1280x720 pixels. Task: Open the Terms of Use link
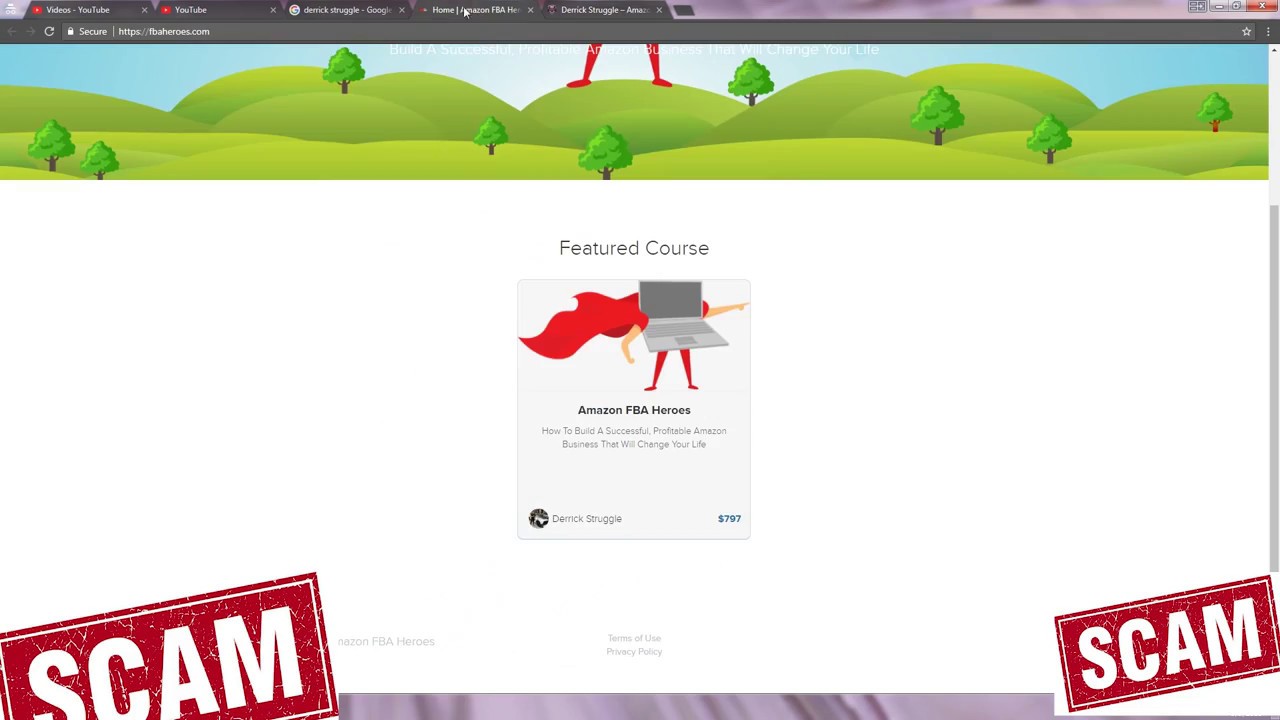tap(634, 638)
